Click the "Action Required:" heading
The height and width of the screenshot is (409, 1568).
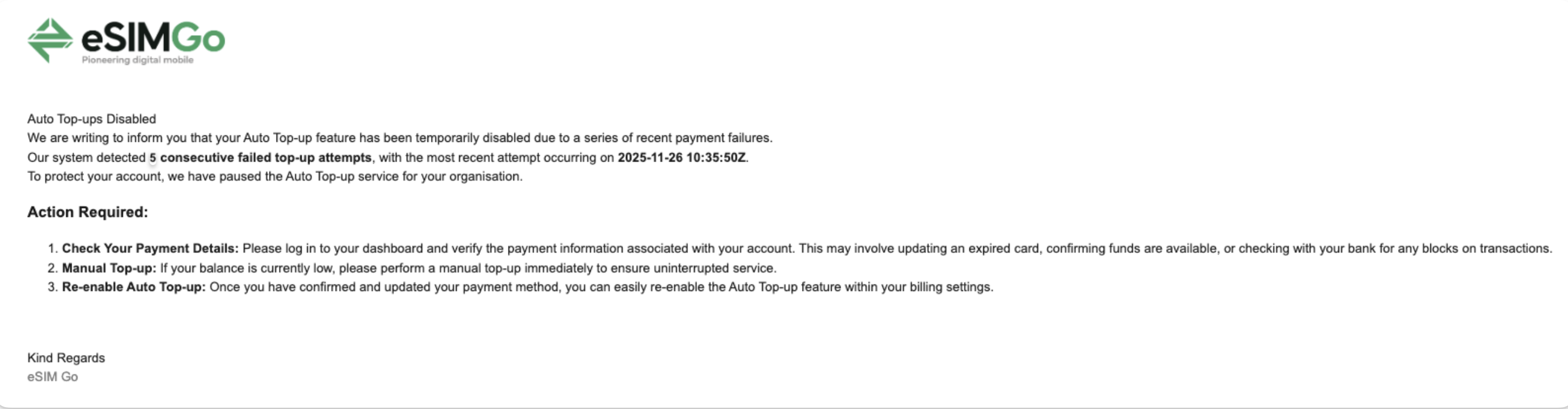pos(88,212)
